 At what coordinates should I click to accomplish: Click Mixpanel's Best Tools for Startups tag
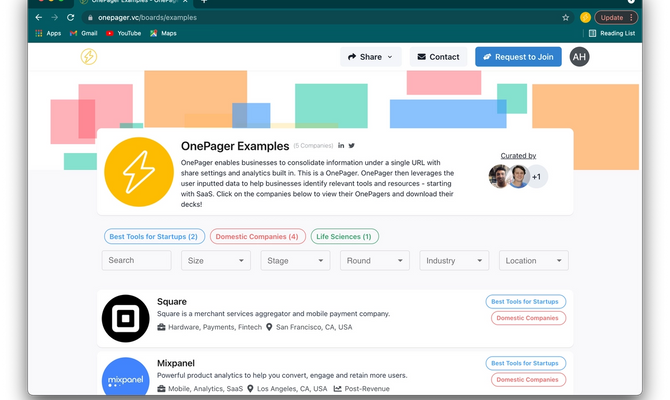pos(526,363)
